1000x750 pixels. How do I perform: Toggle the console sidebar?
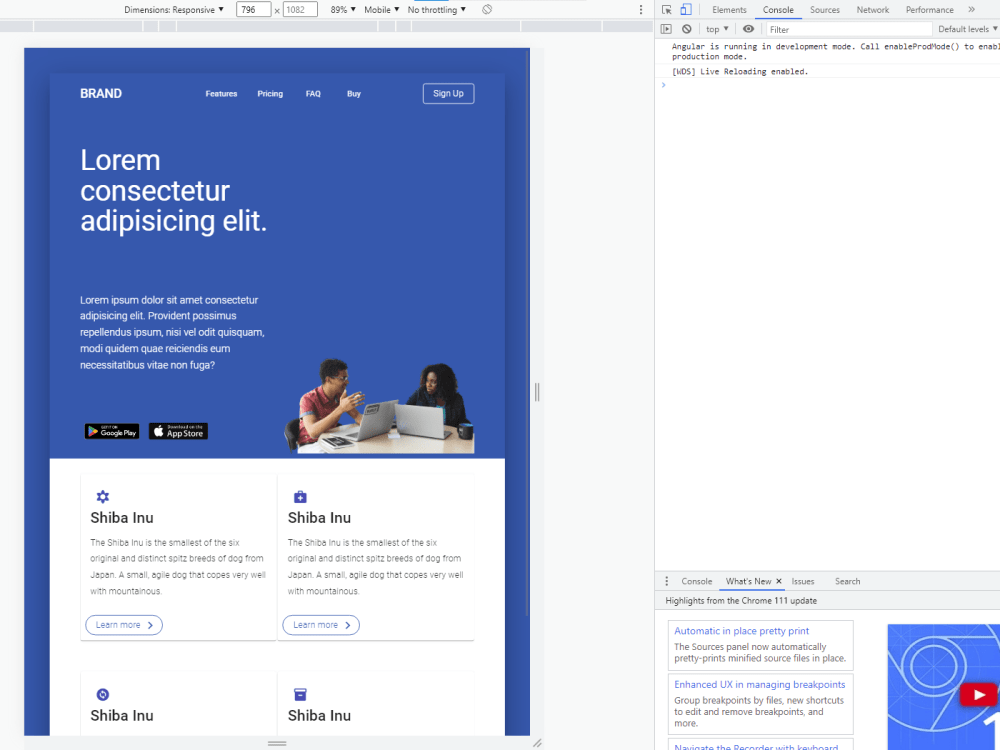pos(666,28)
